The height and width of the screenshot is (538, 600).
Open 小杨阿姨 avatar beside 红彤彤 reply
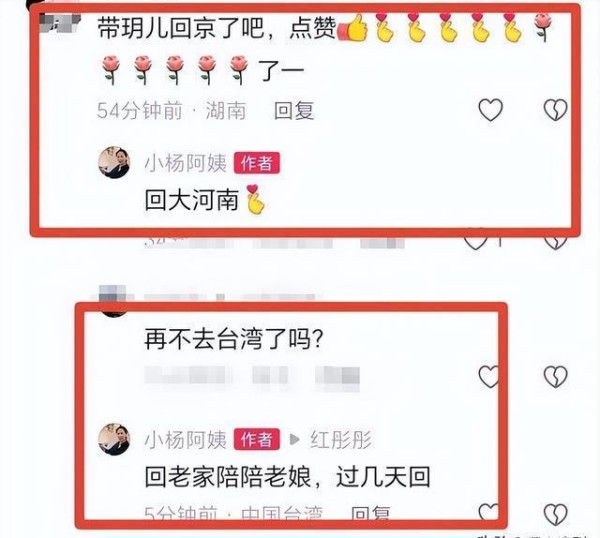tap(114, 439)
